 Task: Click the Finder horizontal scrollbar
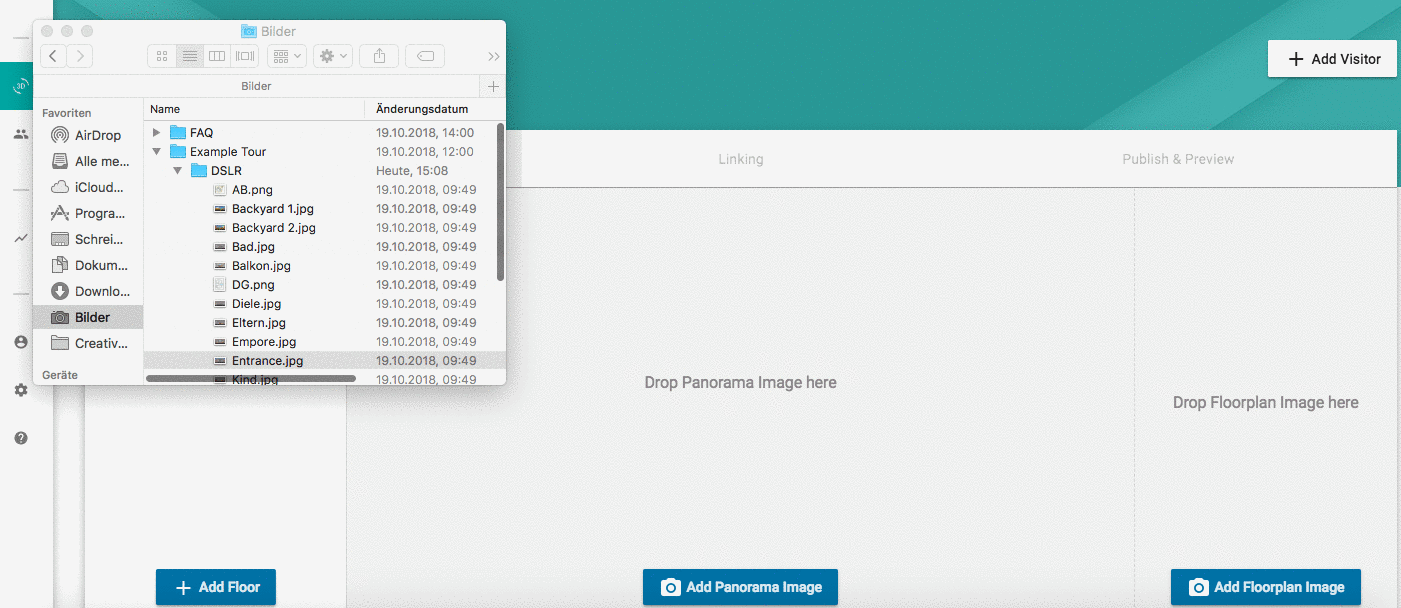point(251,378)
